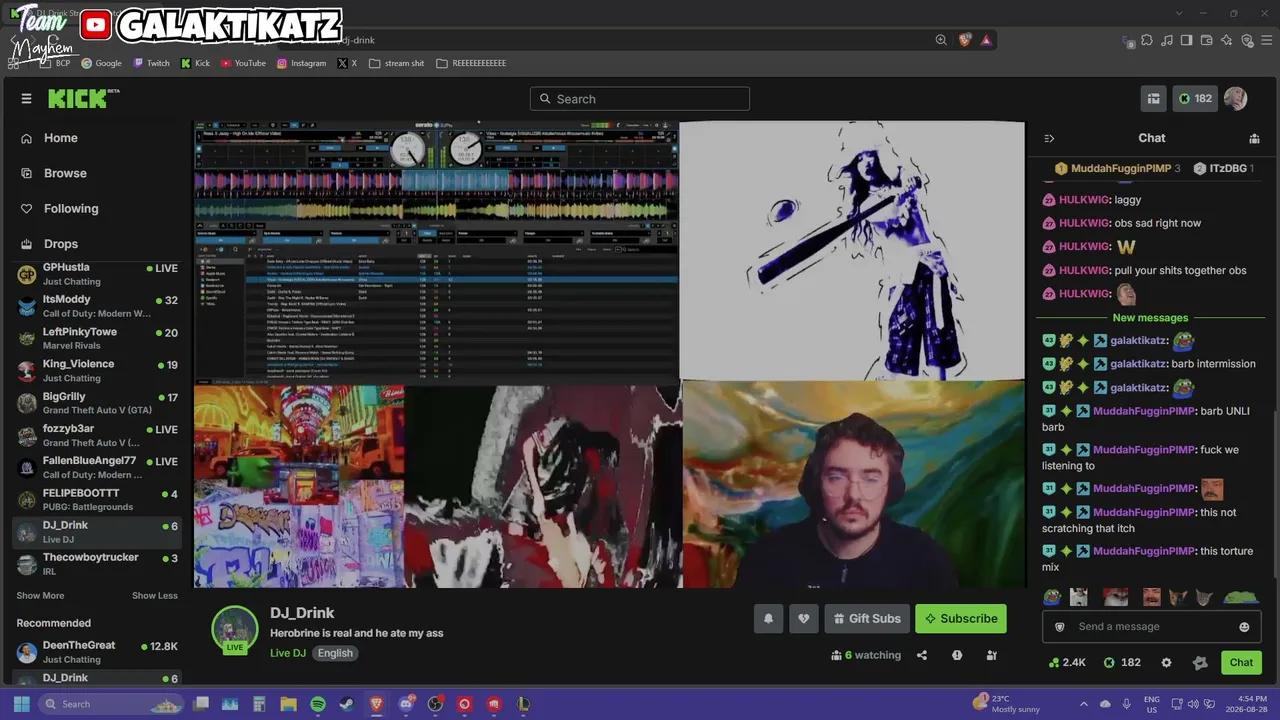Open the taskbar volume control

pyautogui.click(x=1191, y=704)
